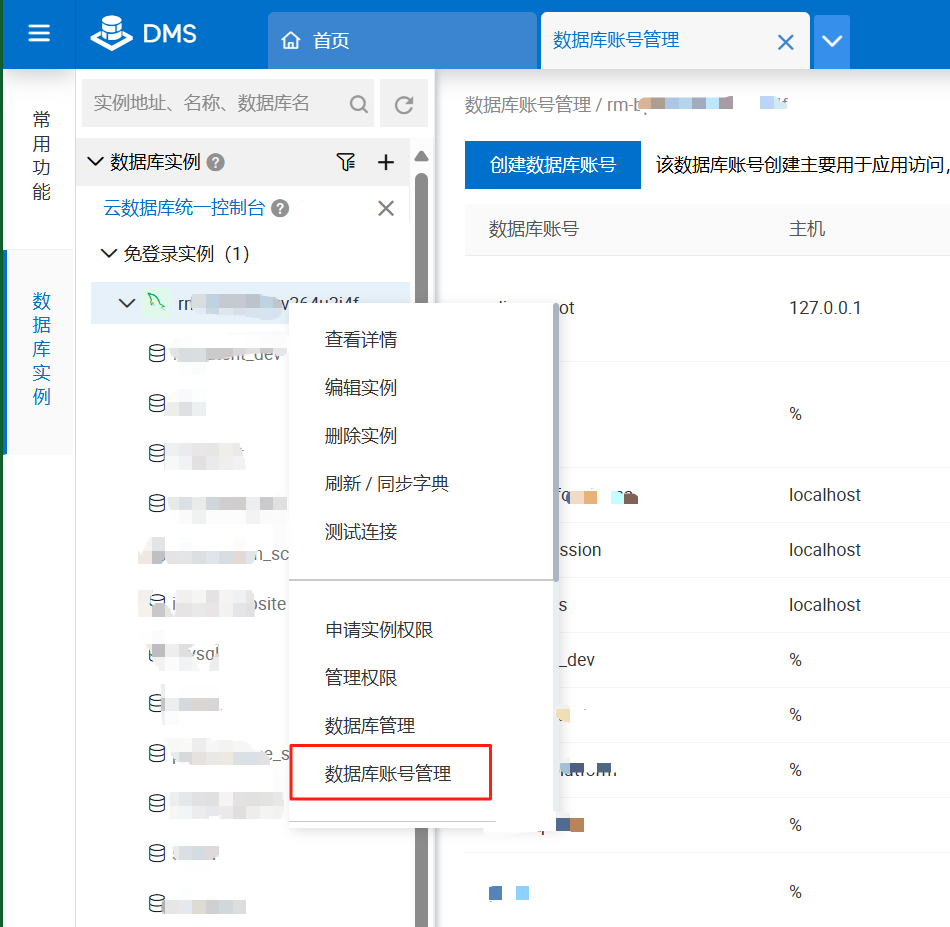
Task: Open the instance filter icon
Action: (345, 162)
